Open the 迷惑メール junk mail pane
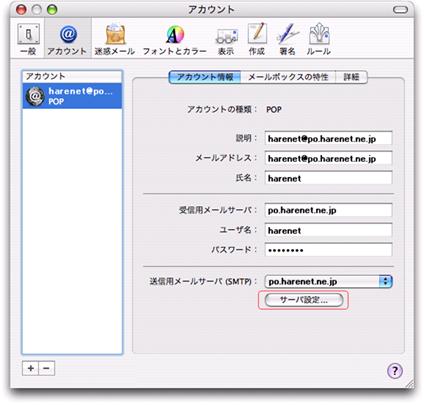The image size is (424, 405). [x=115, y=39]
